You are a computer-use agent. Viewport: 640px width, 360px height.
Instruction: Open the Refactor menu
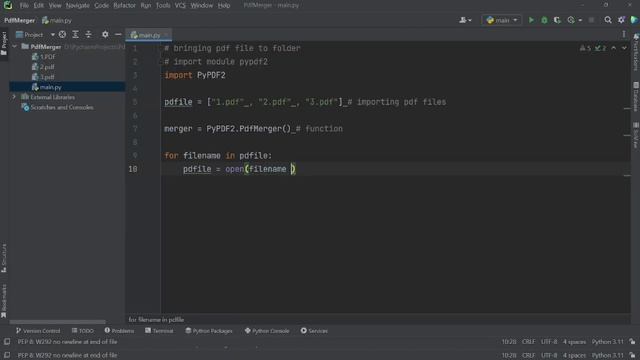(x=124, y=5)
